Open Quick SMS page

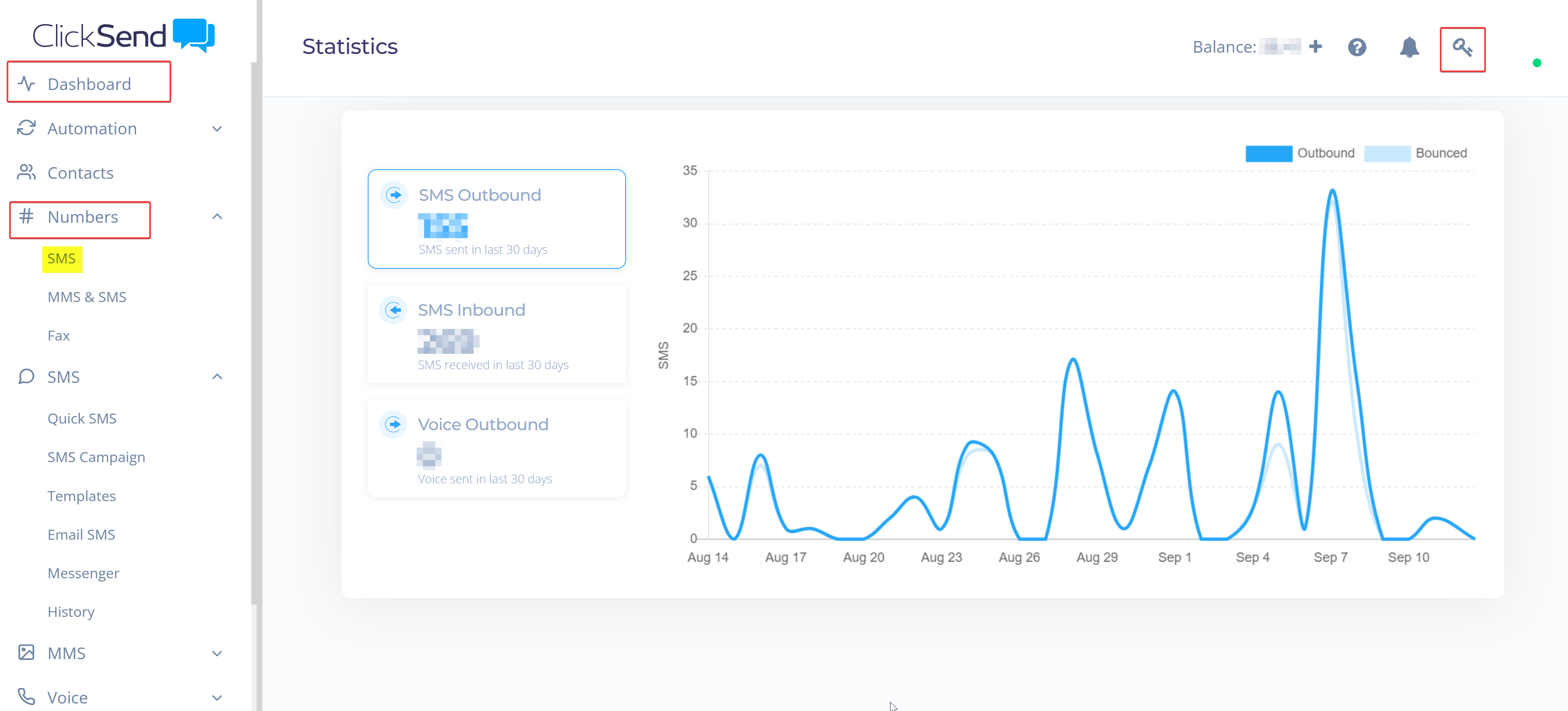point(82,419)
